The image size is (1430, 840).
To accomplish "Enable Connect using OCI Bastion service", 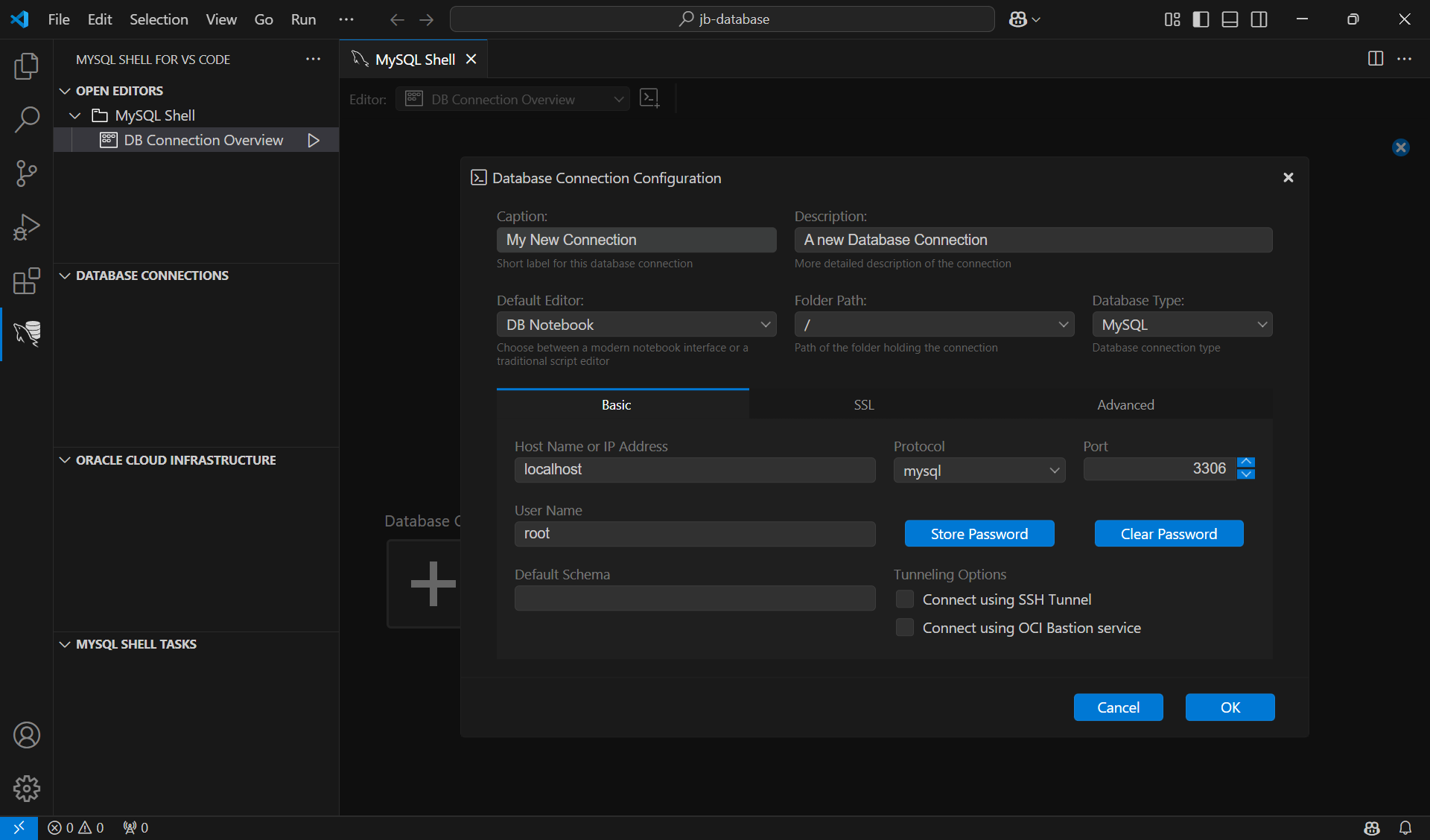I will [905, 628].
